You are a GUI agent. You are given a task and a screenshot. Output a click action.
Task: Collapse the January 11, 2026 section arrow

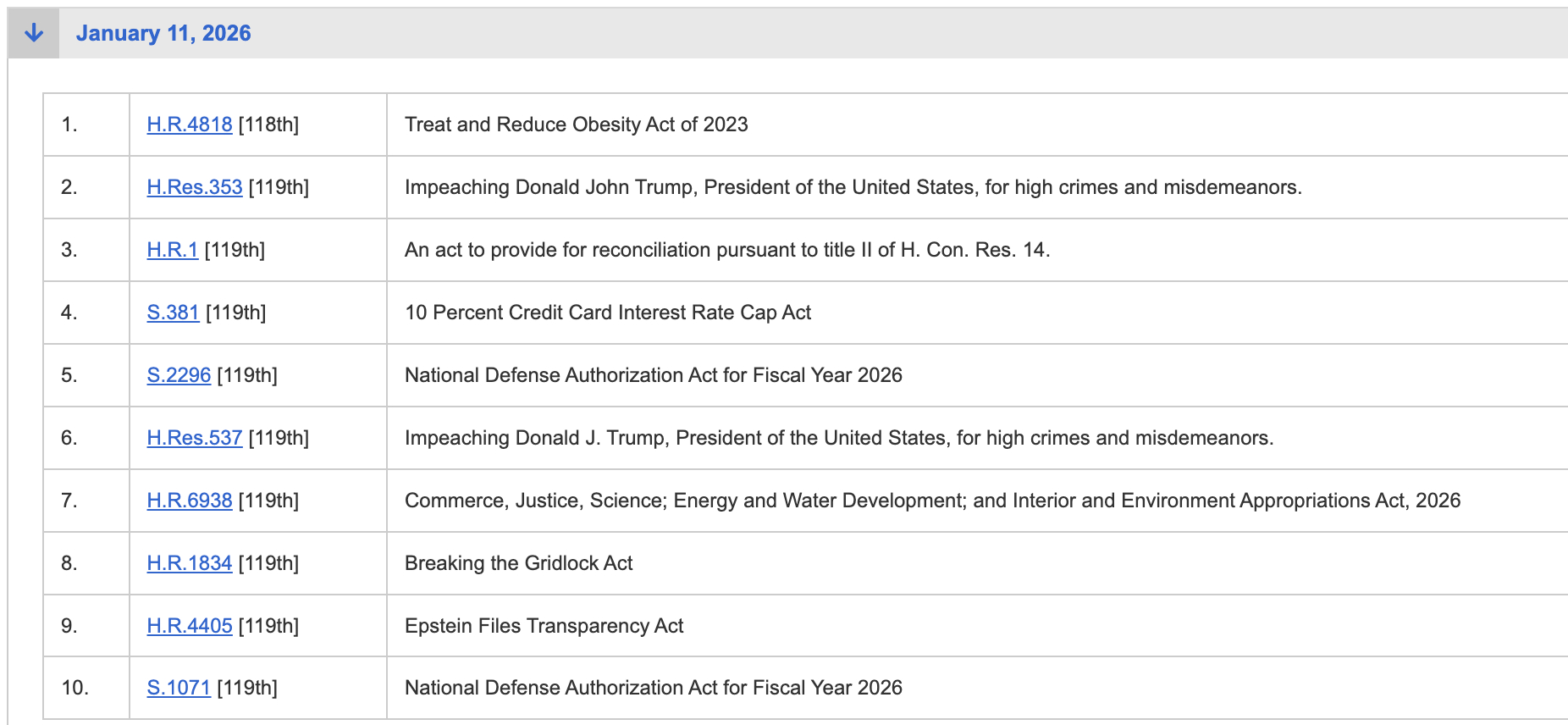(x=34, y=33)
